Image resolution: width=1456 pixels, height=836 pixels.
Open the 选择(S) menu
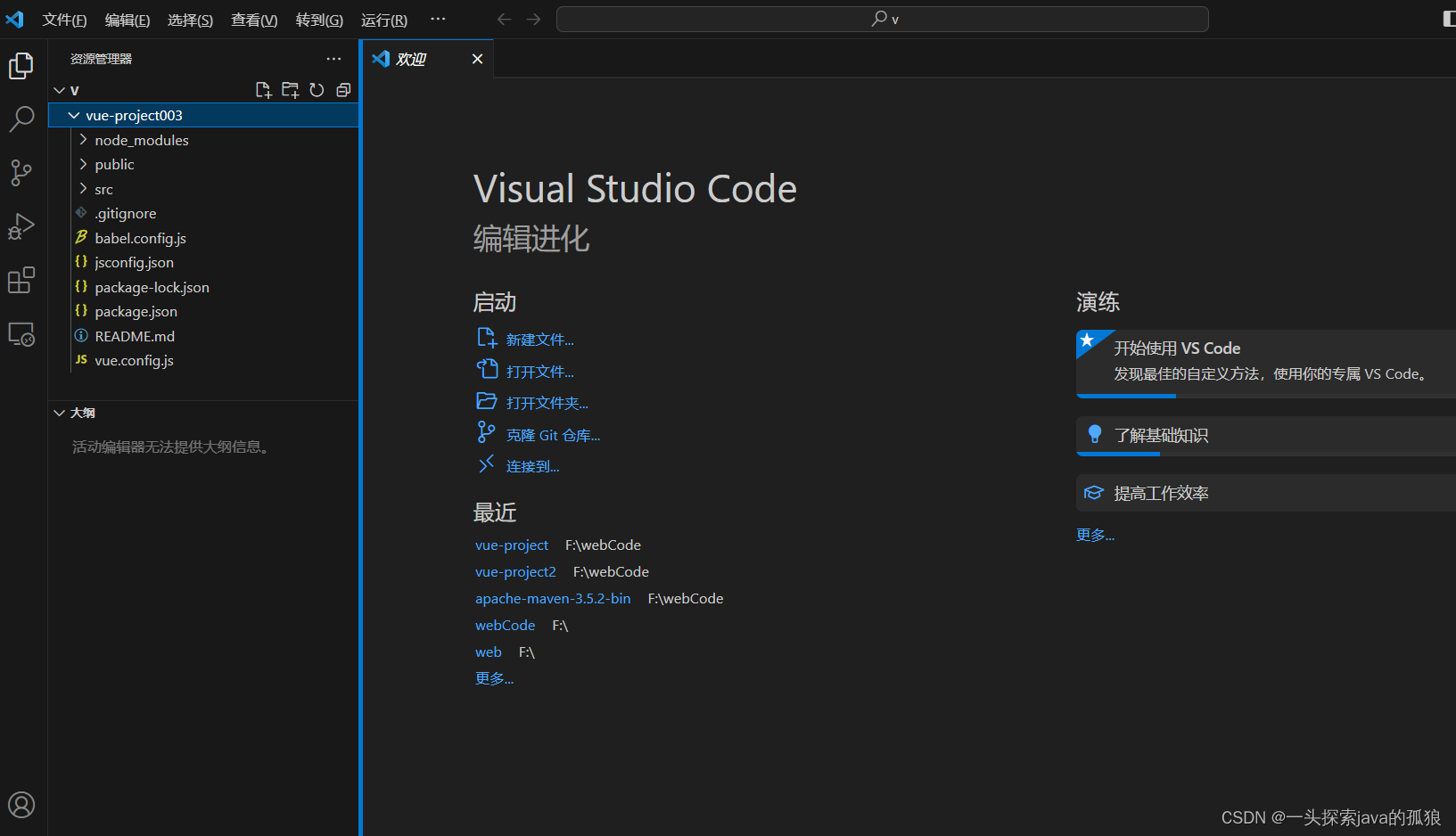tap(190, 20)
